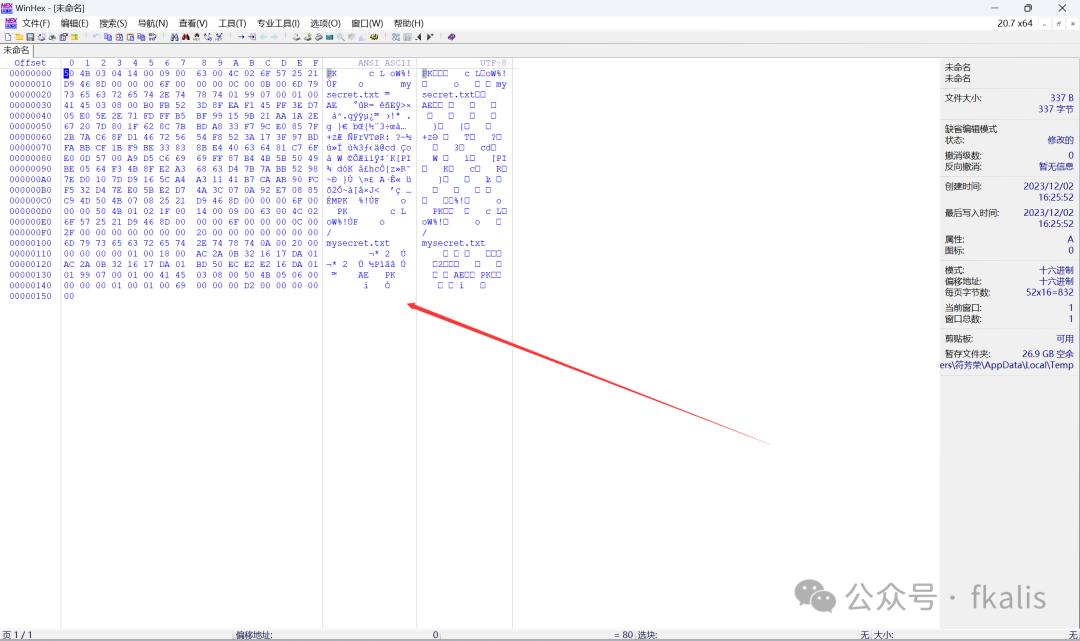Click the clone disk toolbar icon
The height and width of the screenshot is (641, 1080).
[307, 37]
